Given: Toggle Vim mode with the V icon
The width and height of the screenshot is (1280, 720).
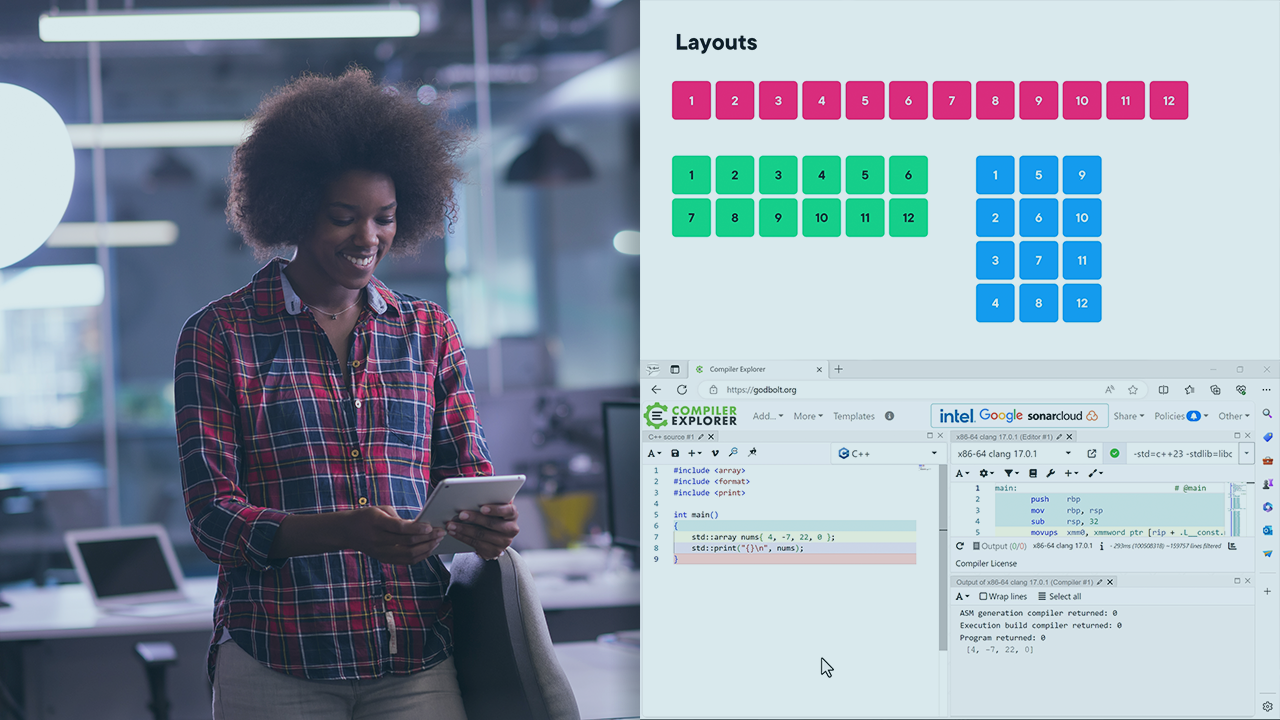Looking at the screenshot, I should pos(716,452).
